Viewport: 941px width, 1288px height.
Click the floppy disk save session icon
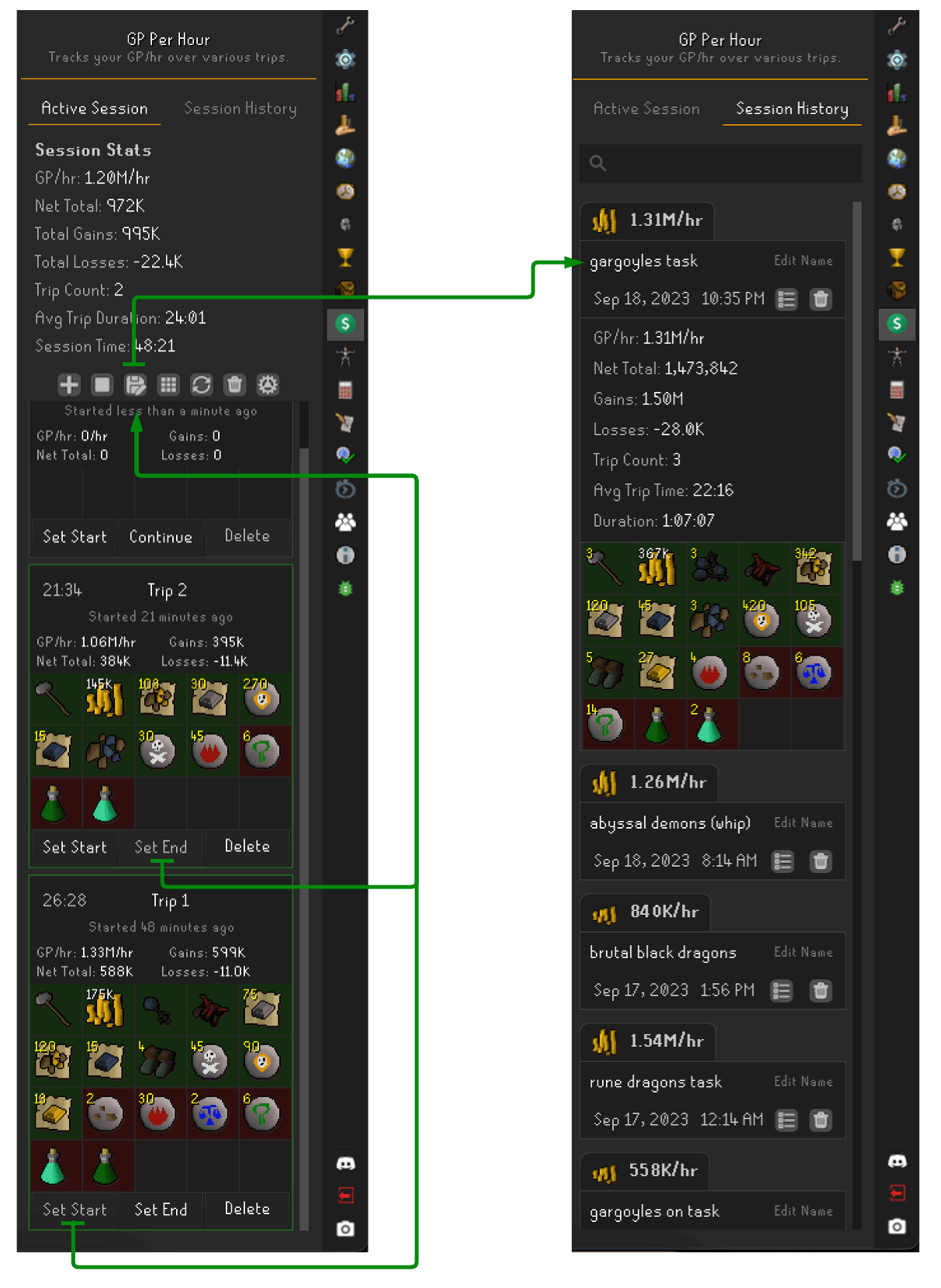(135, 384)
